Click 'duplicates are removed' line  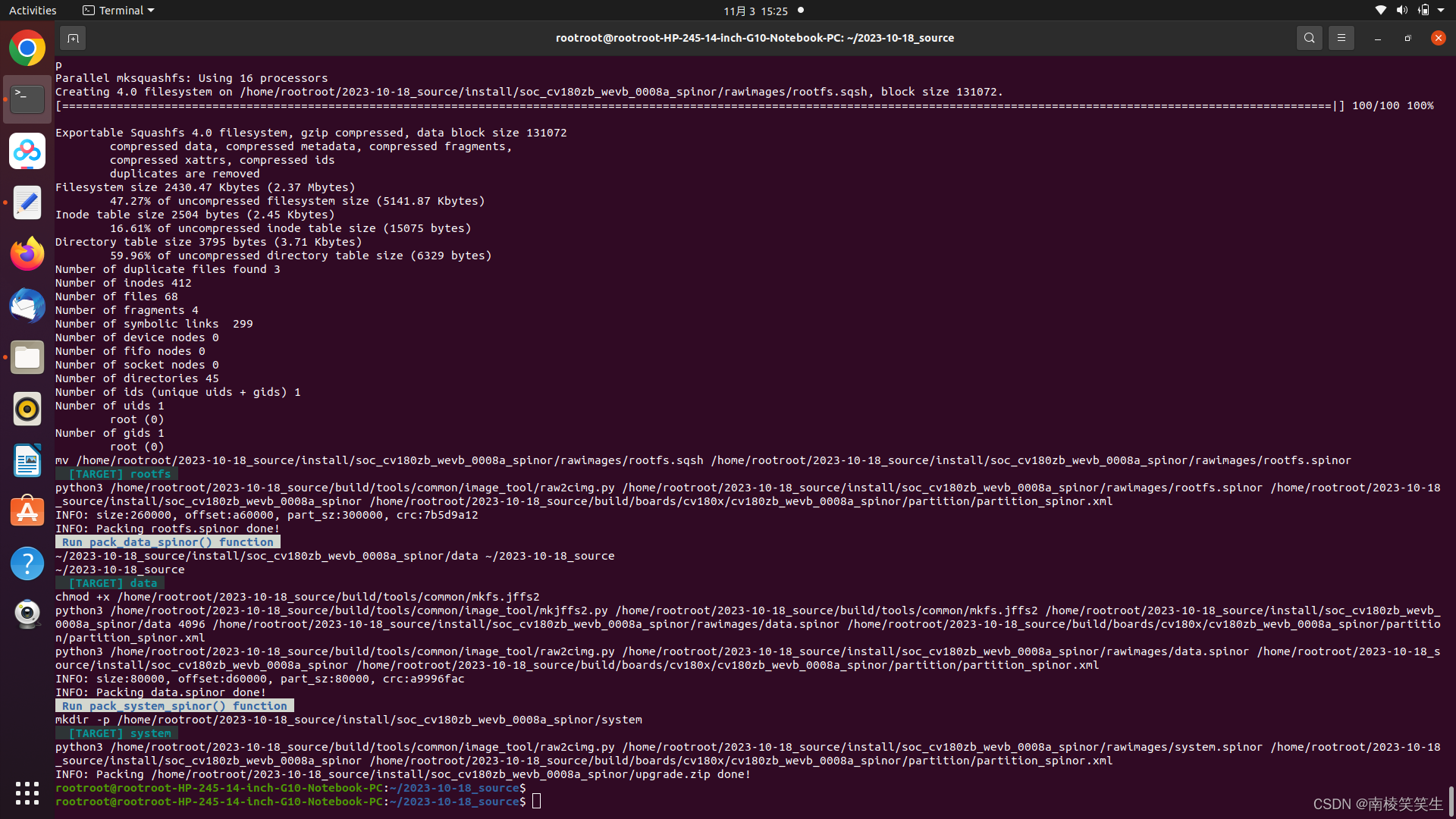click(185, 174)
